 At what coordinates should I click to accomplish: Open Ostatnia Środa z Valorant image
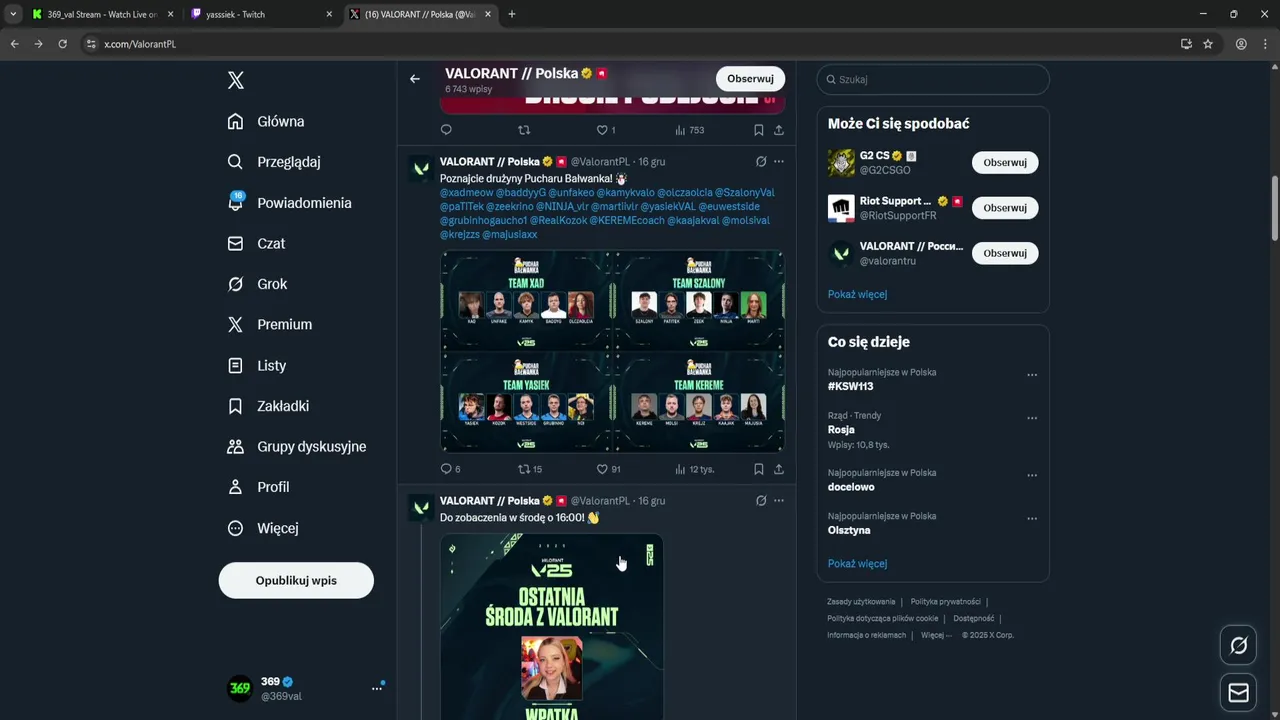click(x=551, y=627)
